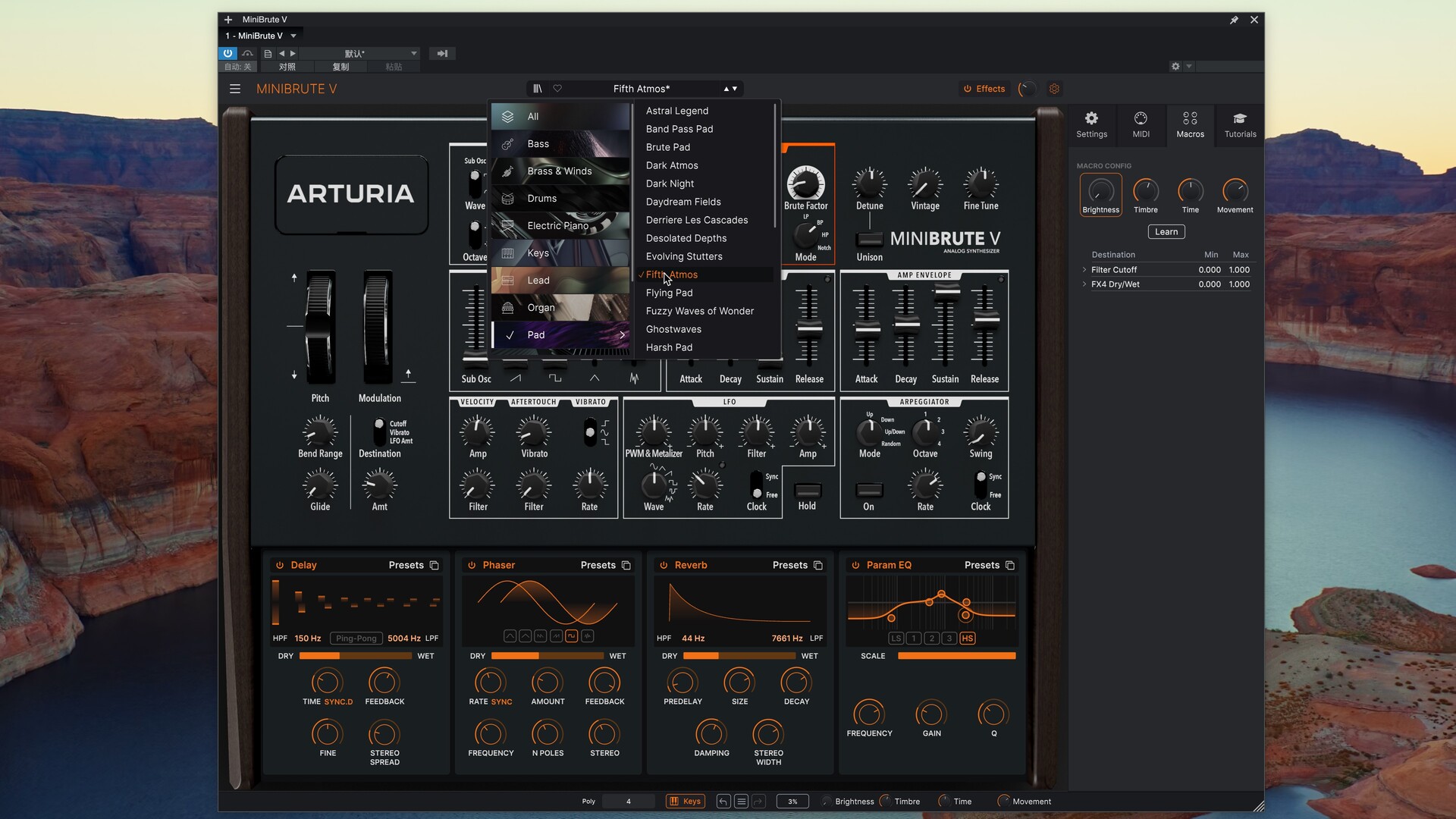Click the side-chain arrow icon in host bar
Screen dimensions: 1456x819
point(442,53)
